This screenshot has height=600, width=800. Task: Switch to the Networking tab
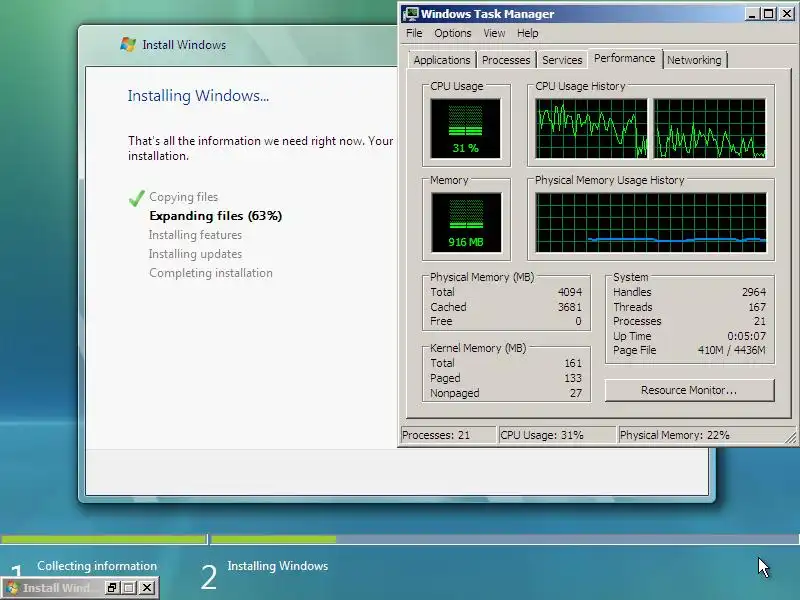pos(694,60)
